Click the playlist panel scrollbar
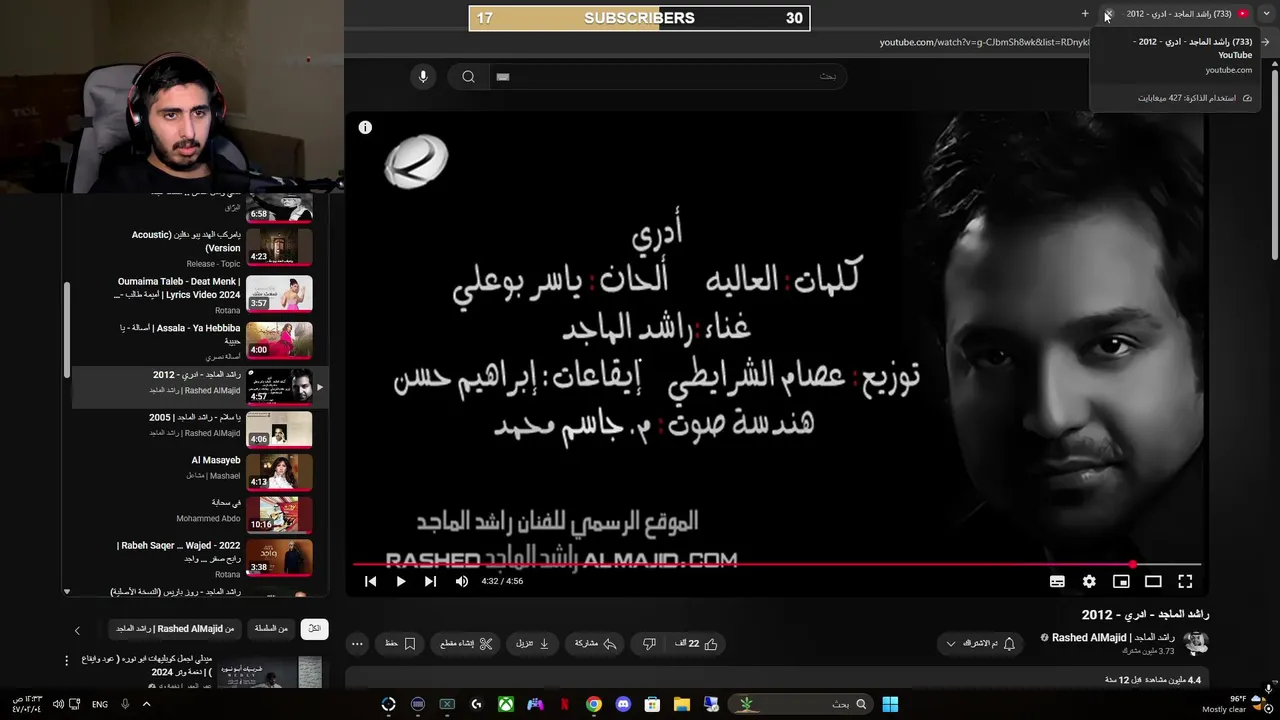This screenshot has width=1280, height=720. point(67,330)
